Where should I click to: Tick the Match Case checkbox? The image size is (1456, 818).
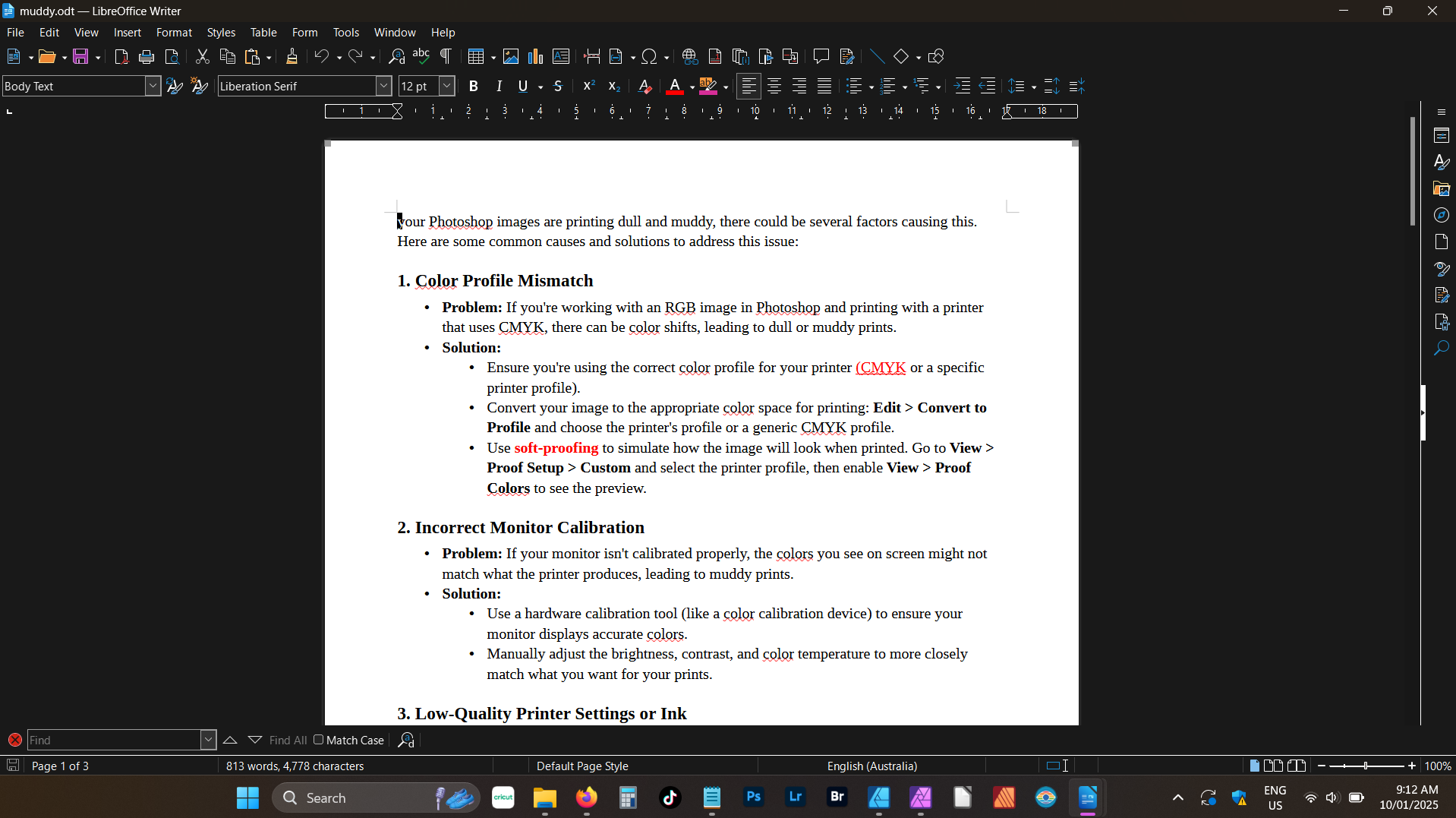(x=319, y=740)
